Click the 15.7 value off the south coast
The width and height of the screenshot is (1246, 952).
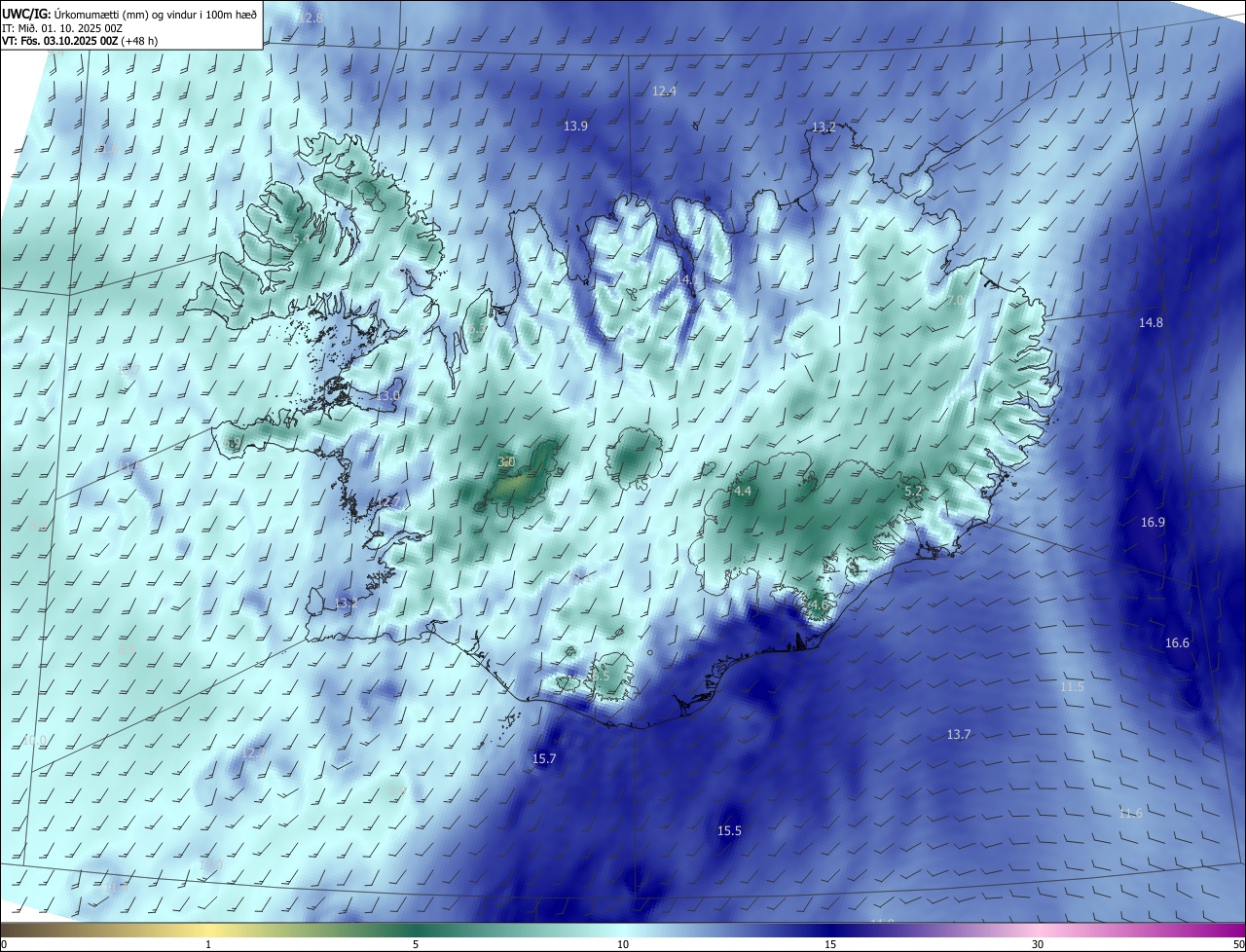click(x=544, y=759)
